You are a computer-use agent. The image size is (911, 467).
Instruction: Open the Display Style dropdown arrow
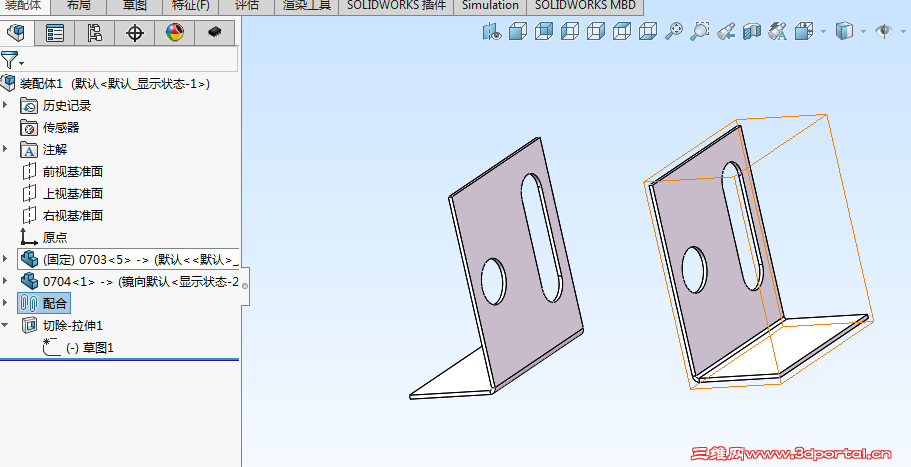[863, 31]
